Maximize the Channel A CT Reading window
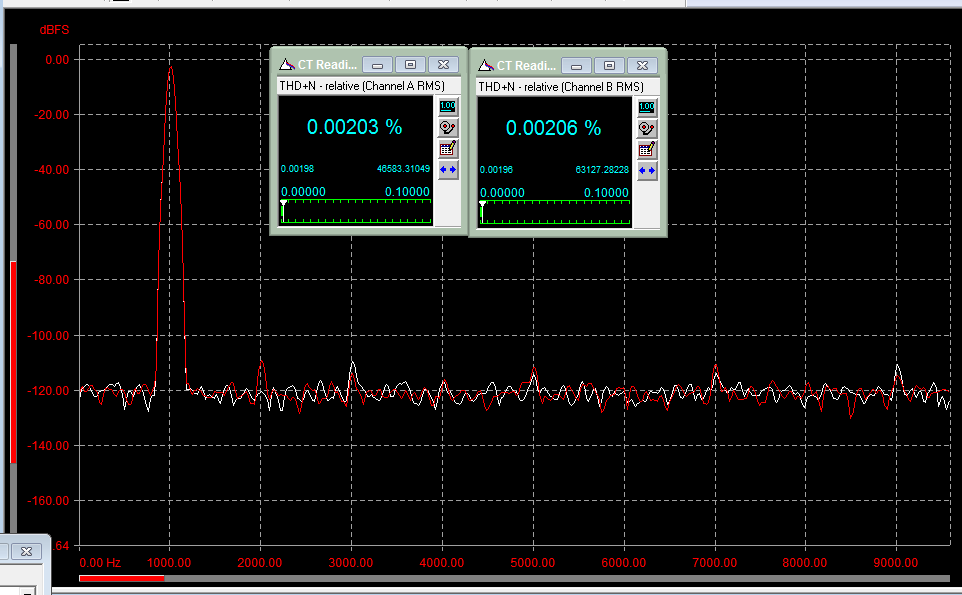The height and width of the screenshot is (595, 962). [x=410, y=64]
